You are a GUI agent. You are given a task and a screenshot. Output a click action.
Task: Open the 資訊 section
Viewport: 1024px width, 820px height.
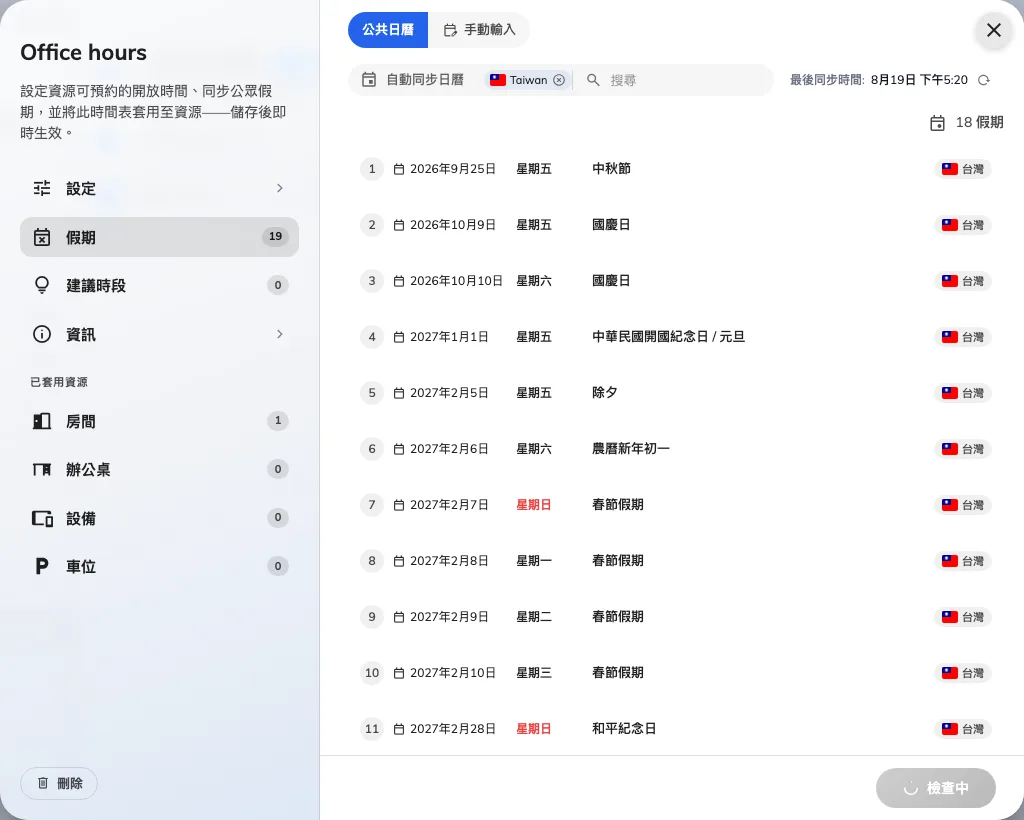coord(159,334)
